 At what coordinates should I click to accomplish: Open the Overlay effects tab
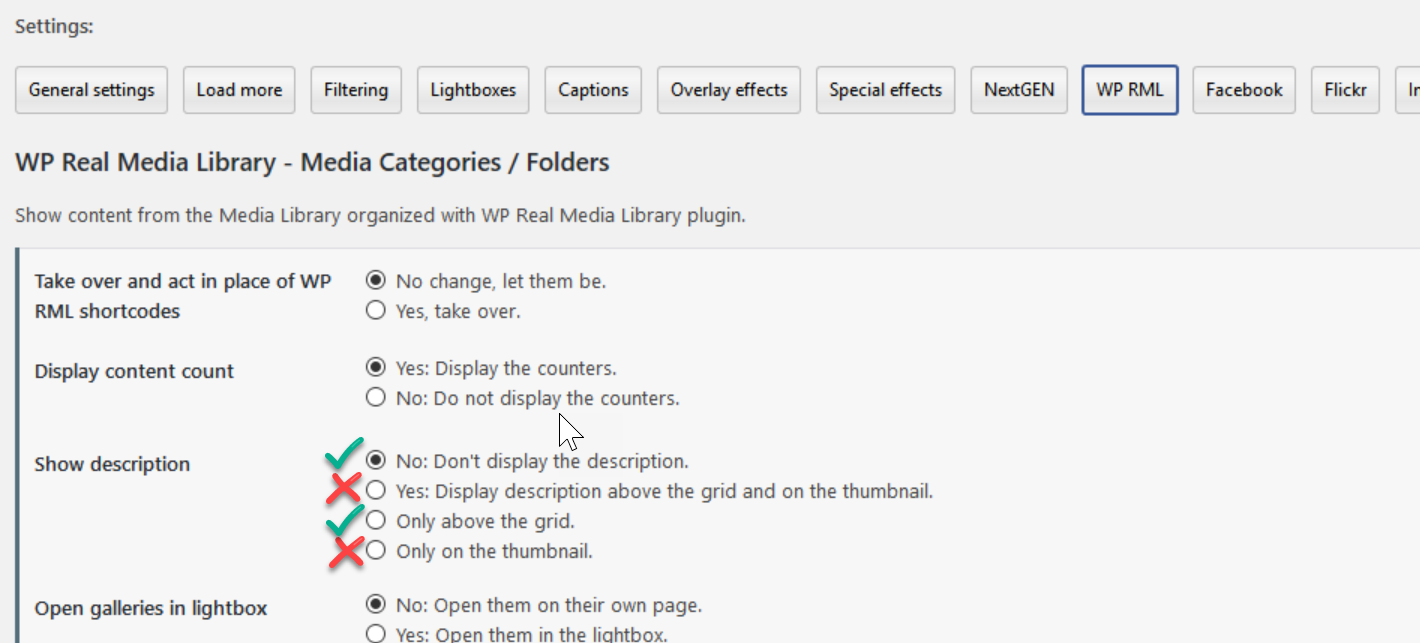(728, 90)
